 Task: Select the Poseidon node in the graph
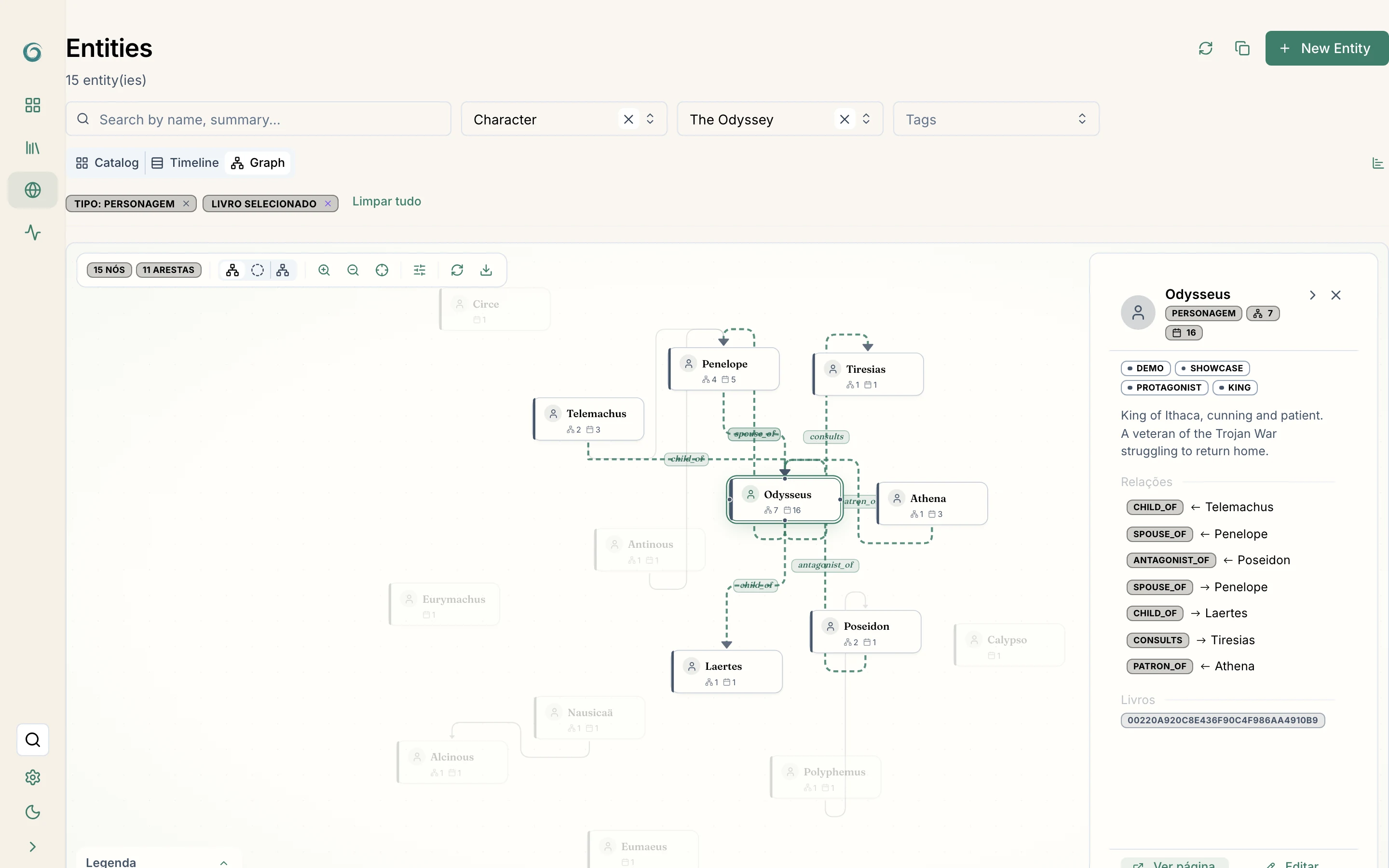tap(866, 632)
